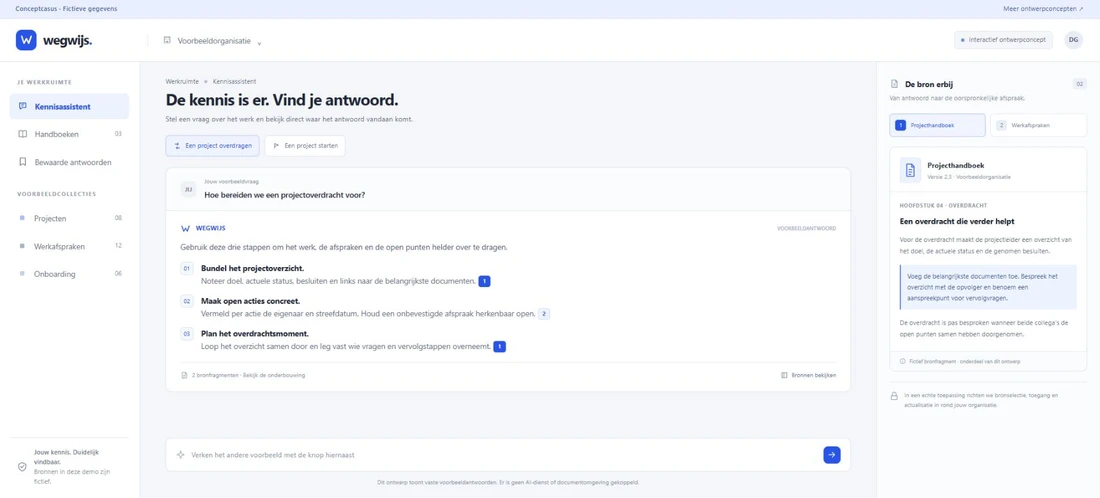Click the chat input field

pos(508,455)
